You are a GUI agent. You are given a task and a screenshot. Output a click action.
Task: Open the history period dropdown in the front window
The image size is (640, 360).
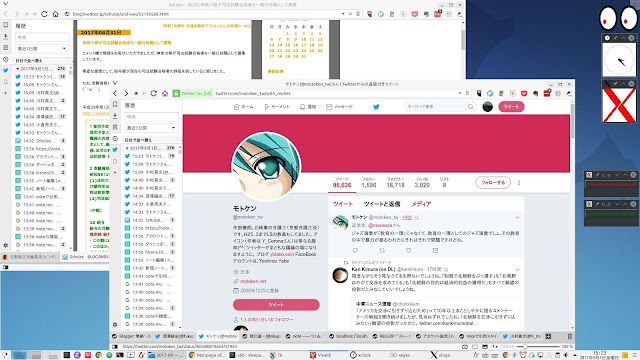click(x=151, y=128)
